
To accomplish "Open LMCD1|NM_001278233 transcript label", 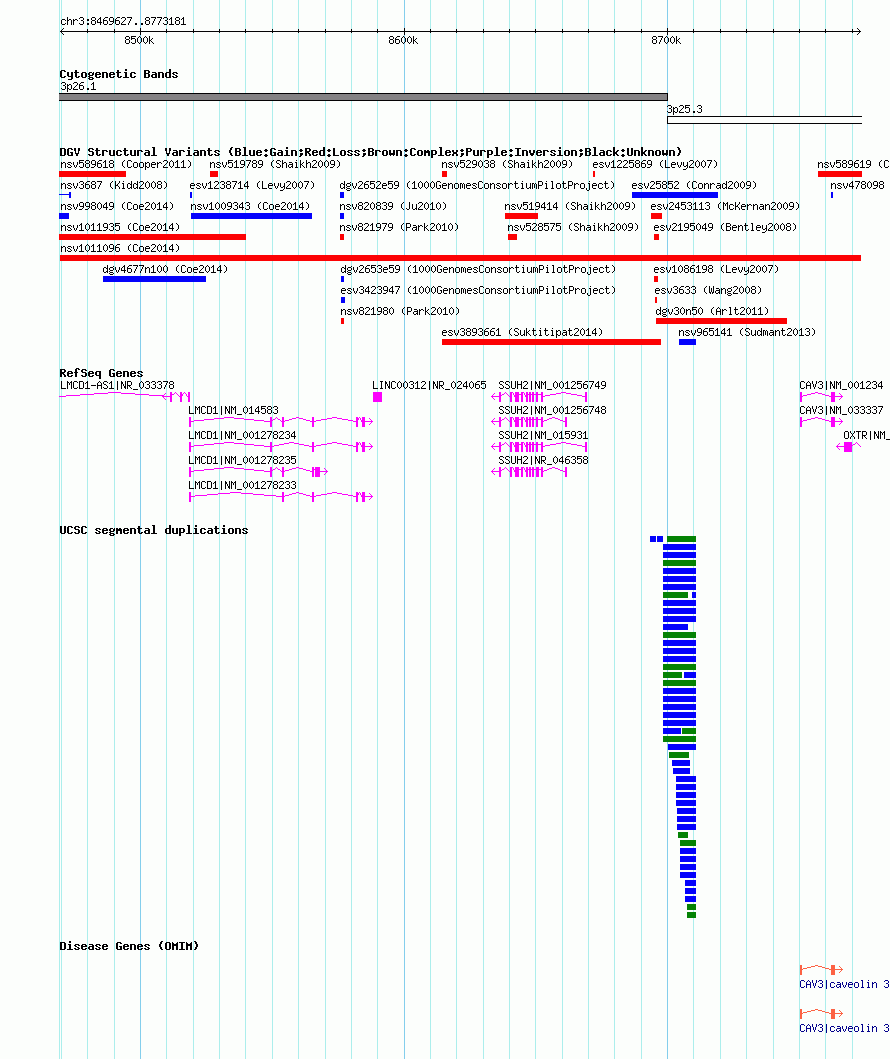I will point(242,485).
